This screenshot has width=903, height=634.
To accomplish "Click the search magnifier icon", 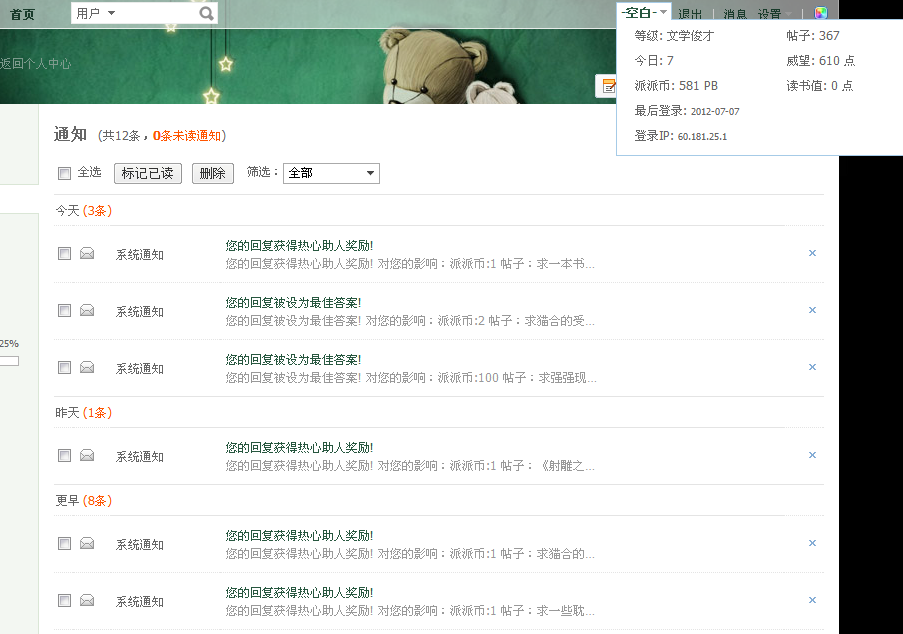I will click(x=206, y=13).
